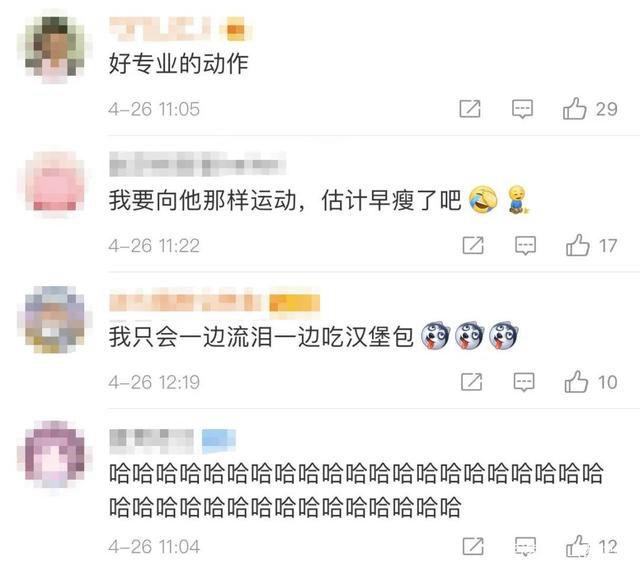Open the pink avatar of the second commenter
The width and height of the screenshot is (640, 568).
click(55, 184)
